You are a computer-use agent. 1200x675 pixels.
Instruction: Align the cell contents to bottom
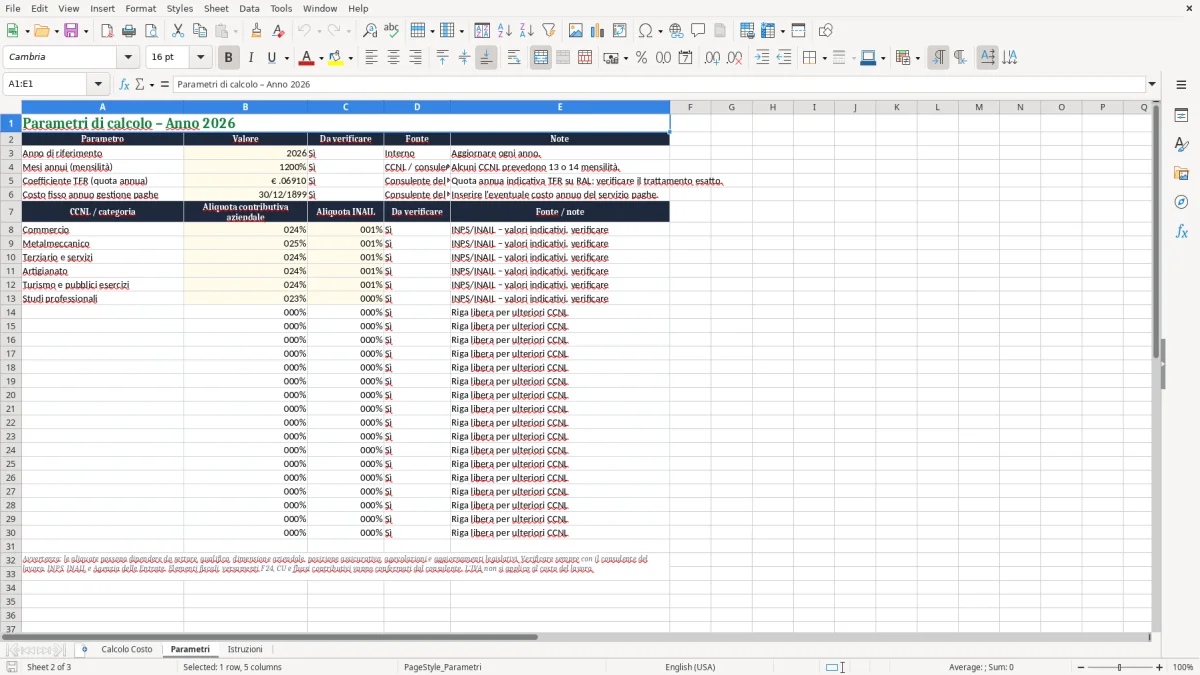486,58
